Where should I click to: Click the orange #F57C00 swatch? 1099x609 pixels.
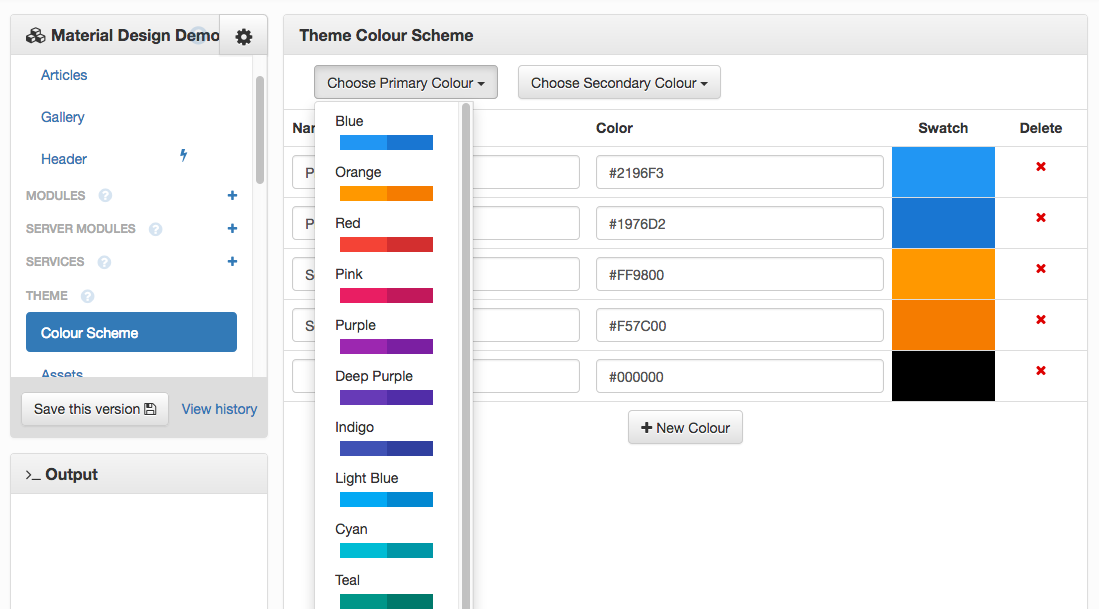click(x=942, y=325)
